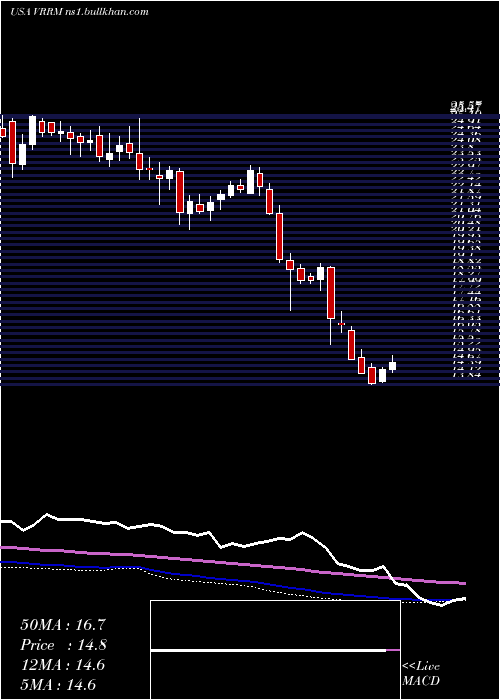This screenshot has width=500, height=700.
Task: Click the '<<Live MACD' label
Action: 421,674
